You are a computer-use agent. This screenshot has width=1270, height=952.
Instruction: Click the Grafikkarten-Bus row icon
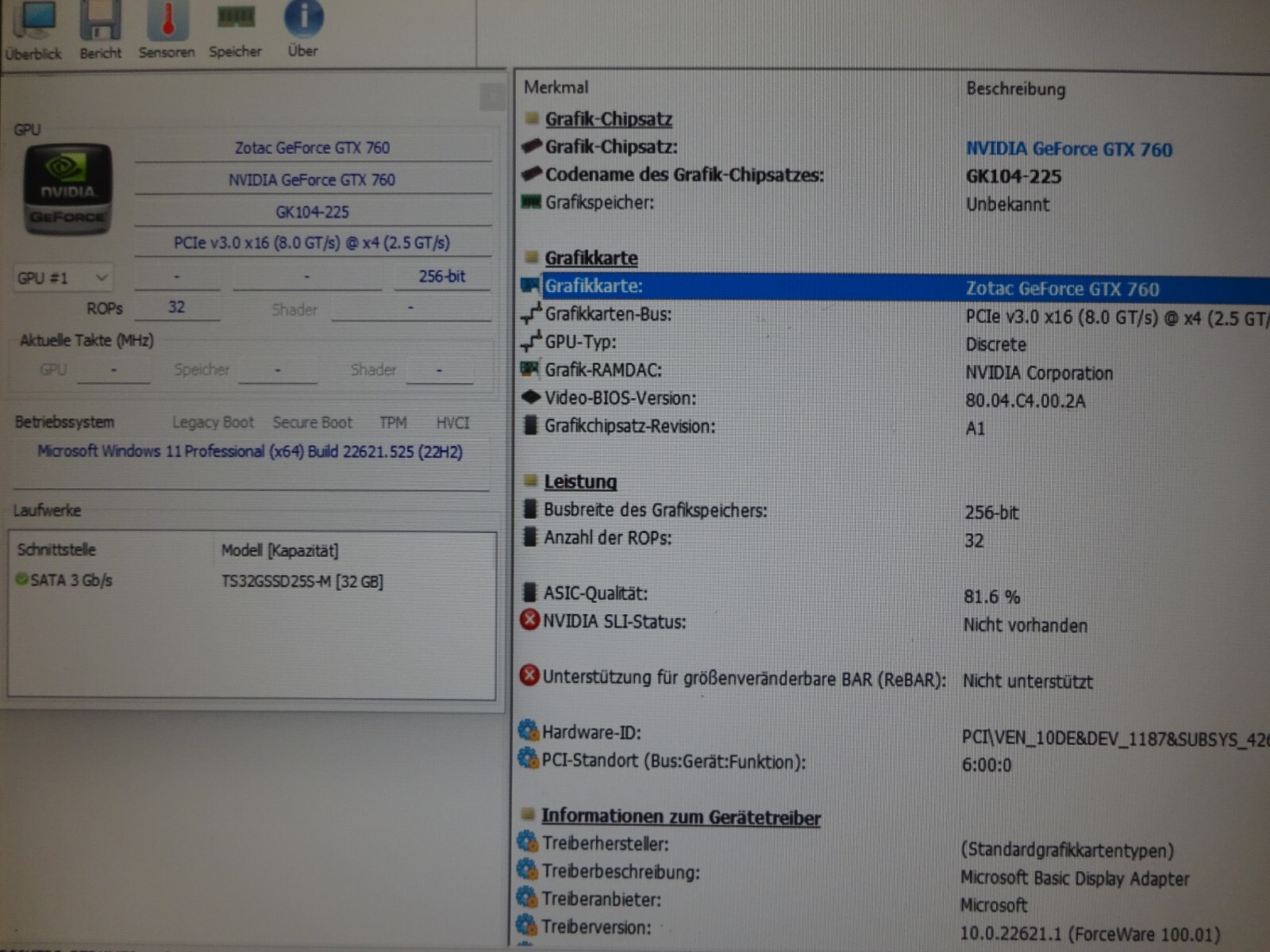pyautogui.click(x=531, y=314)
